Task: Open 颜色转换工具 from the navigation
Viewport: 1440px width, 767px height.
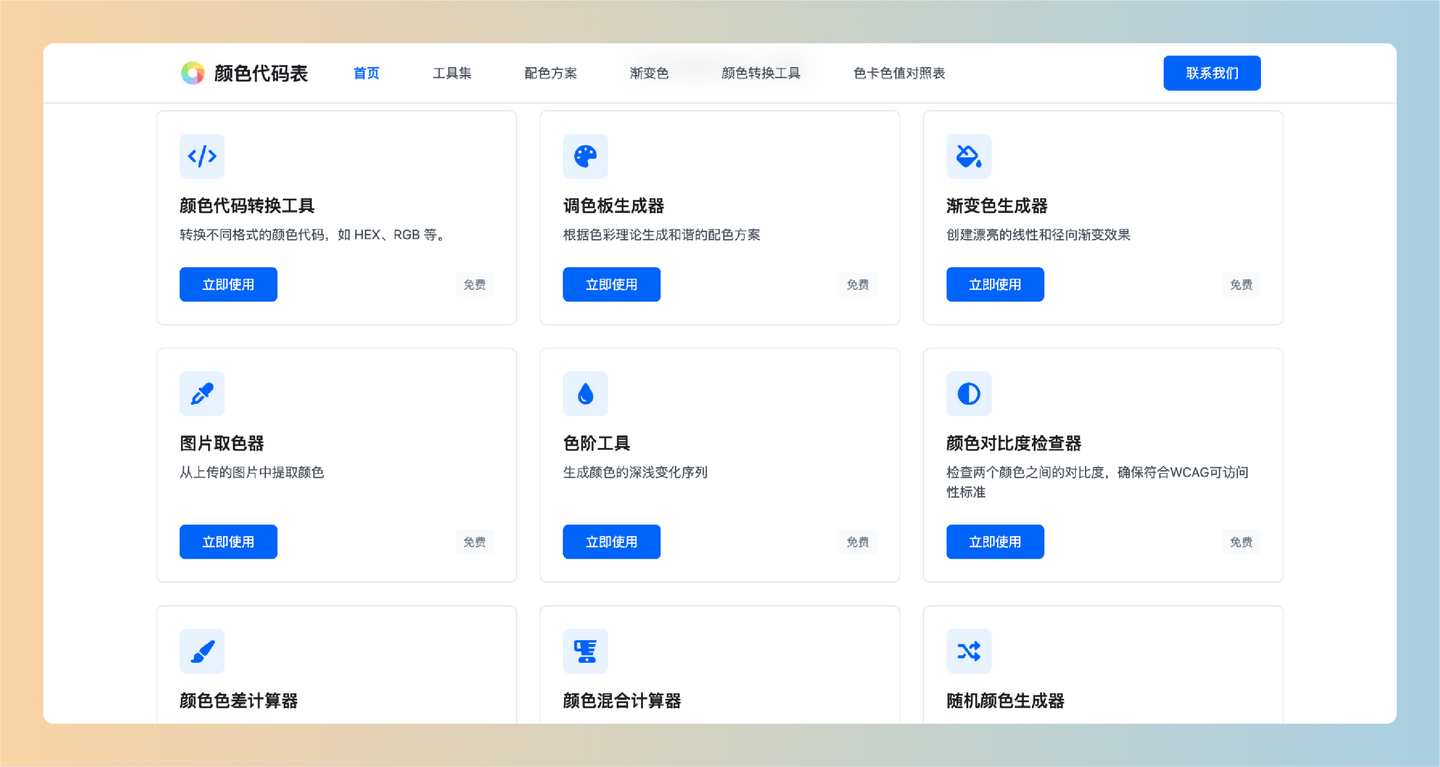Action: click(761, 73)
